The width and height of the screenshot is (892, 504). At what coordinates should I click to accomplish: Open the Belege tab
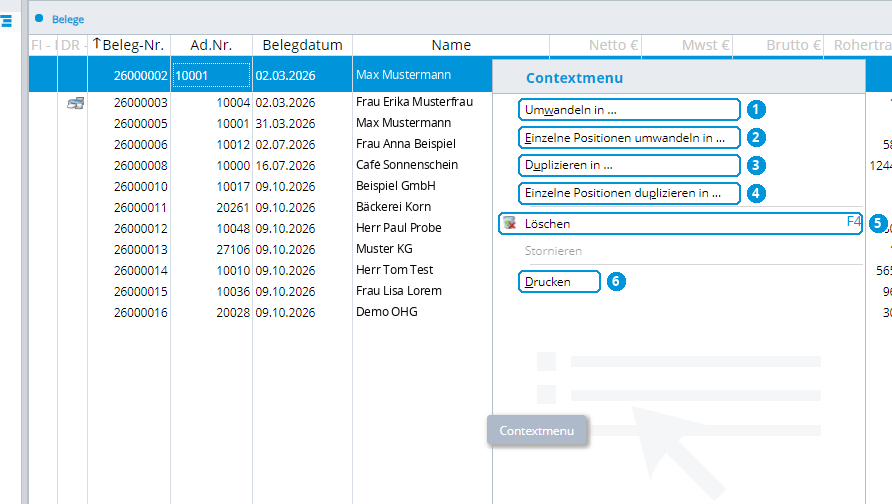pos(68,19)
